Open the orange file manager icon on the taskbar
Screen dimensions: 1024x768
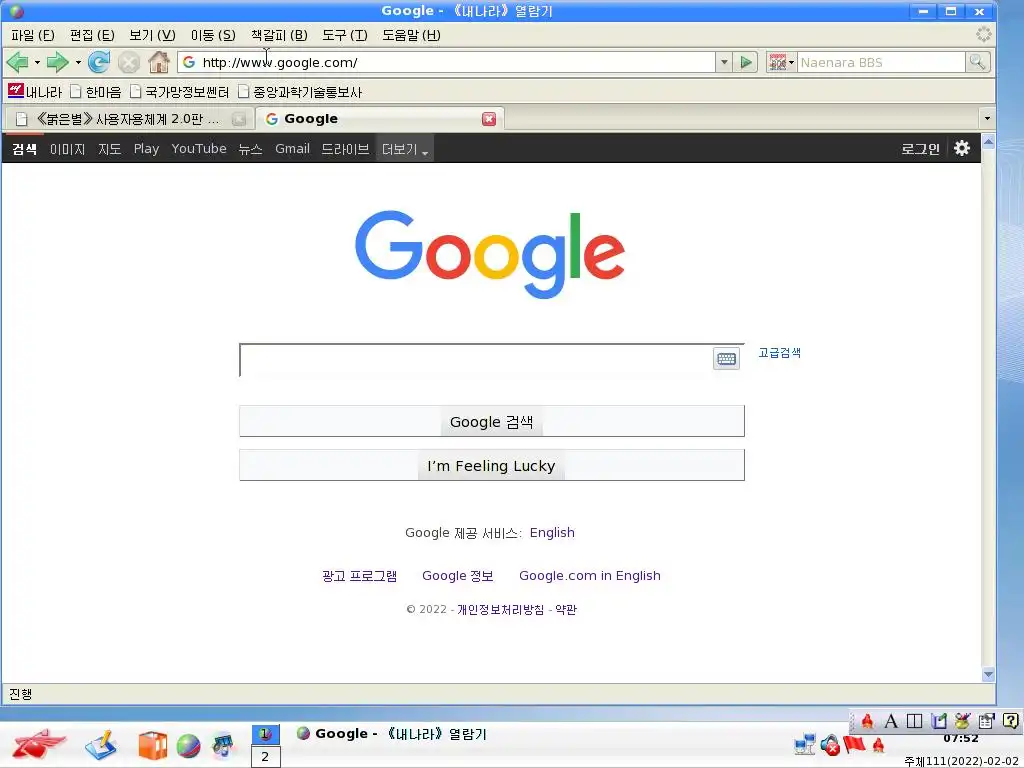tap(152, 746)
